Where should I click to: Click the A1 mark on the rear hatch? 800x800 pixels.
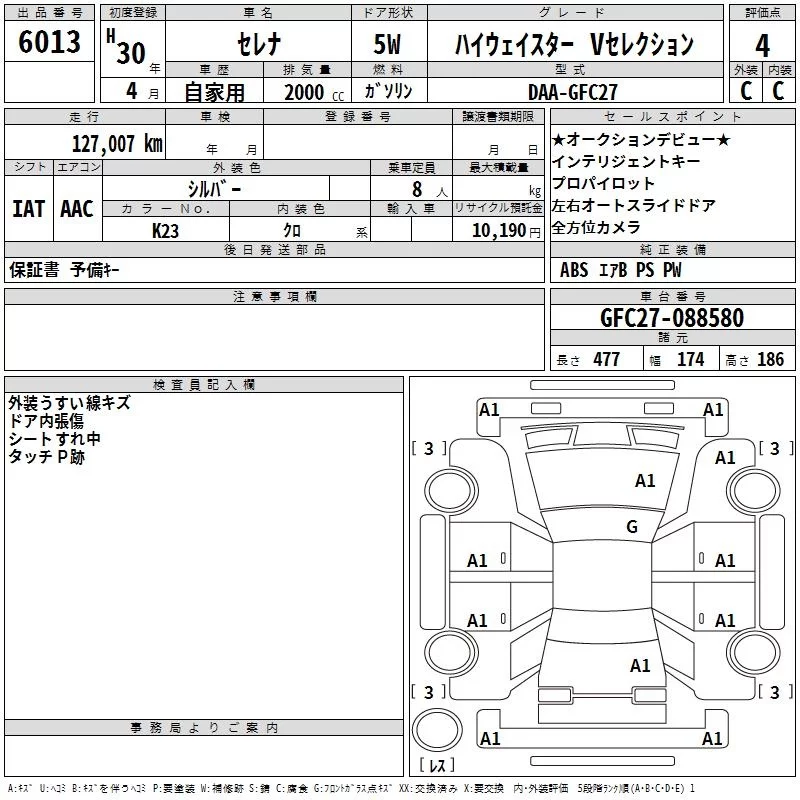[x=640, y=666]
